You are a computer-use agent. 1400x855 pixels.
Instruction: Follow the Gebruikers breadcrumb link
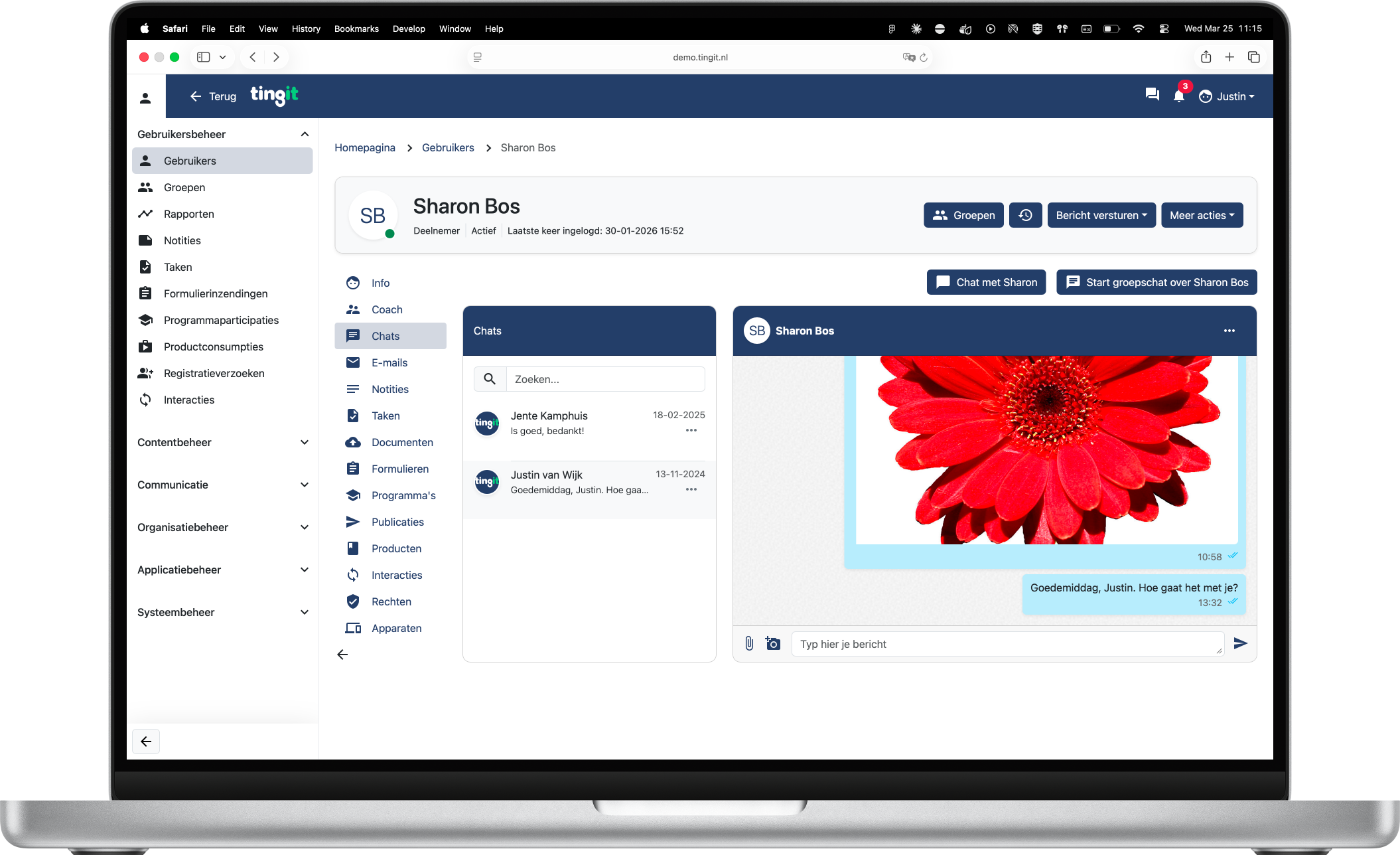448,147
